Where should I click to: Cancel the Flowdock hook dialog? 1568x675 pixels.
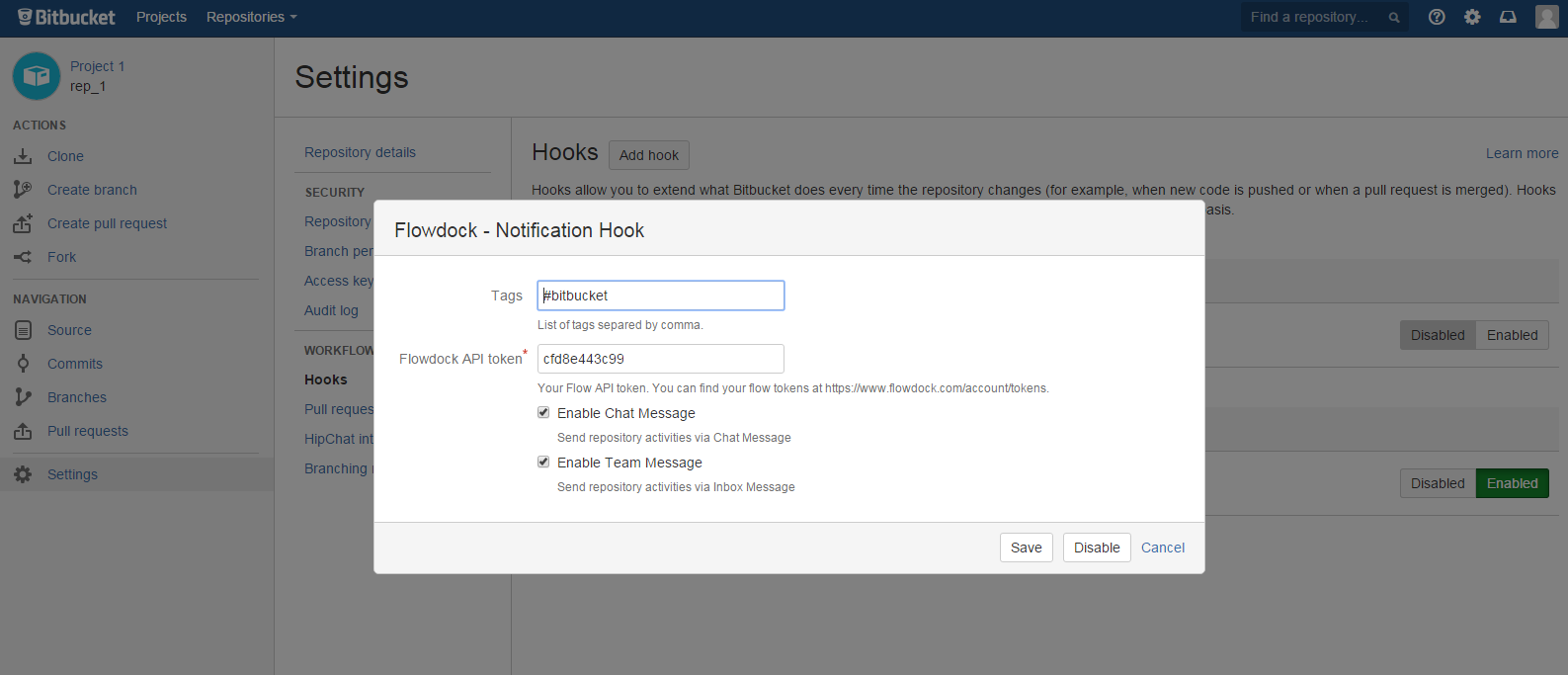[1163, 548]
